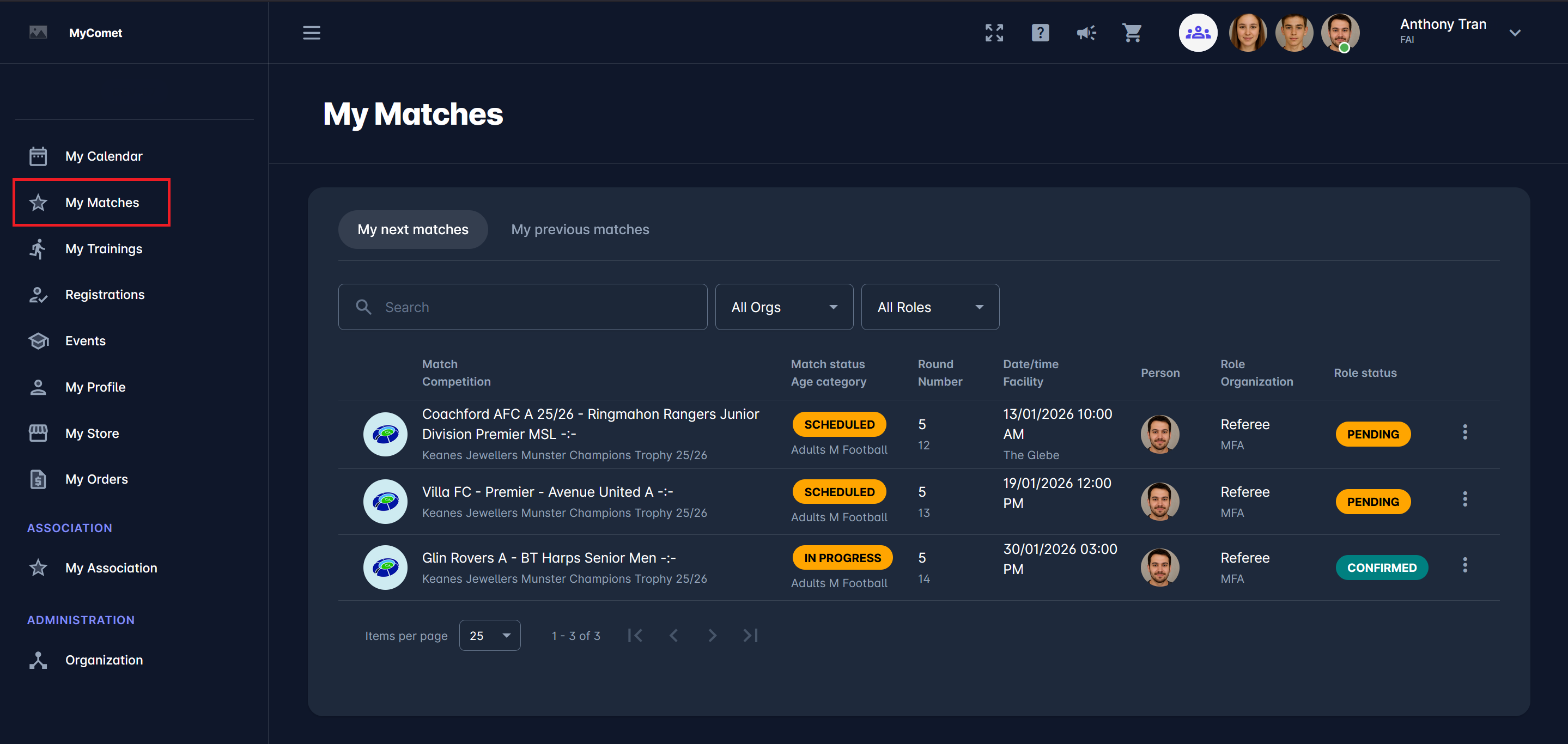Click the PENDING status of first match
Image resolution: width=1568 pixels, height=744 pixels.
1372,434
